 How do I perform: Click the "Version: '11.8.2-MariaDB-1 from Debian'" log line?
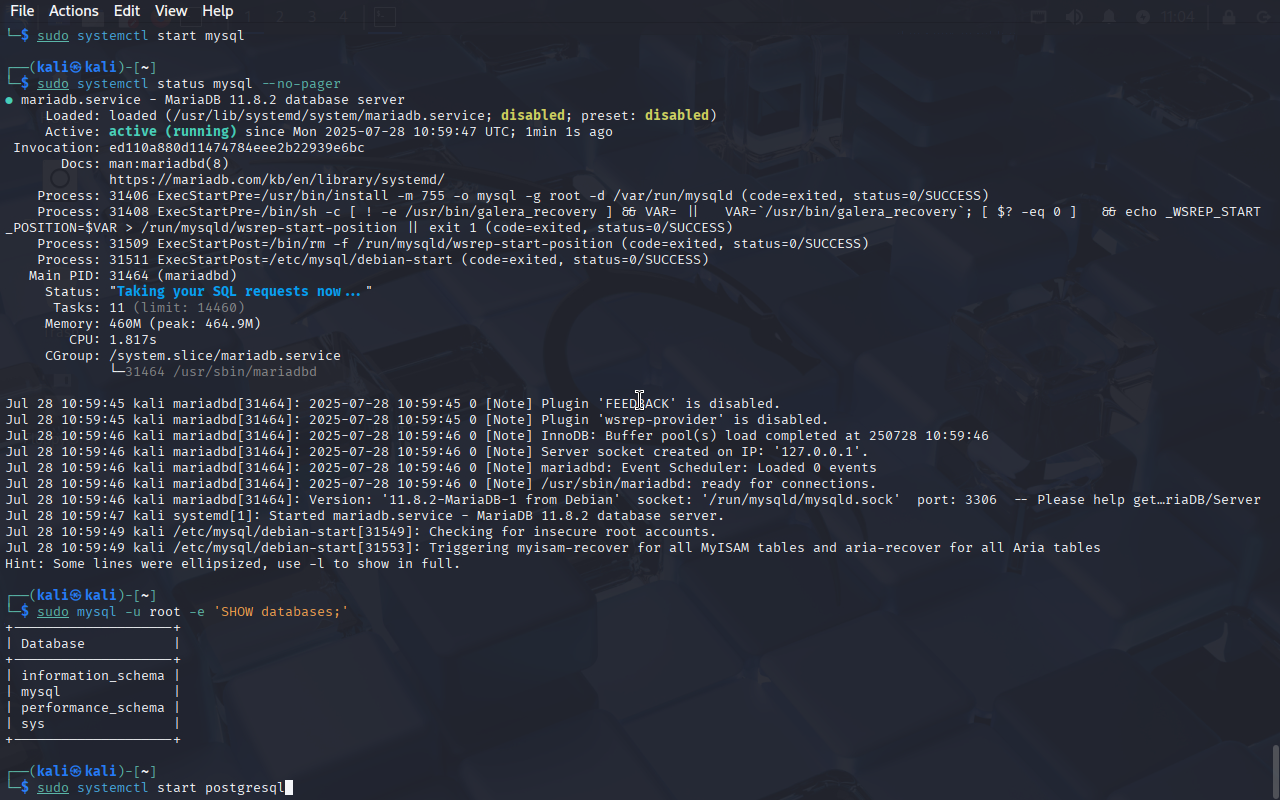coord(633,500)
